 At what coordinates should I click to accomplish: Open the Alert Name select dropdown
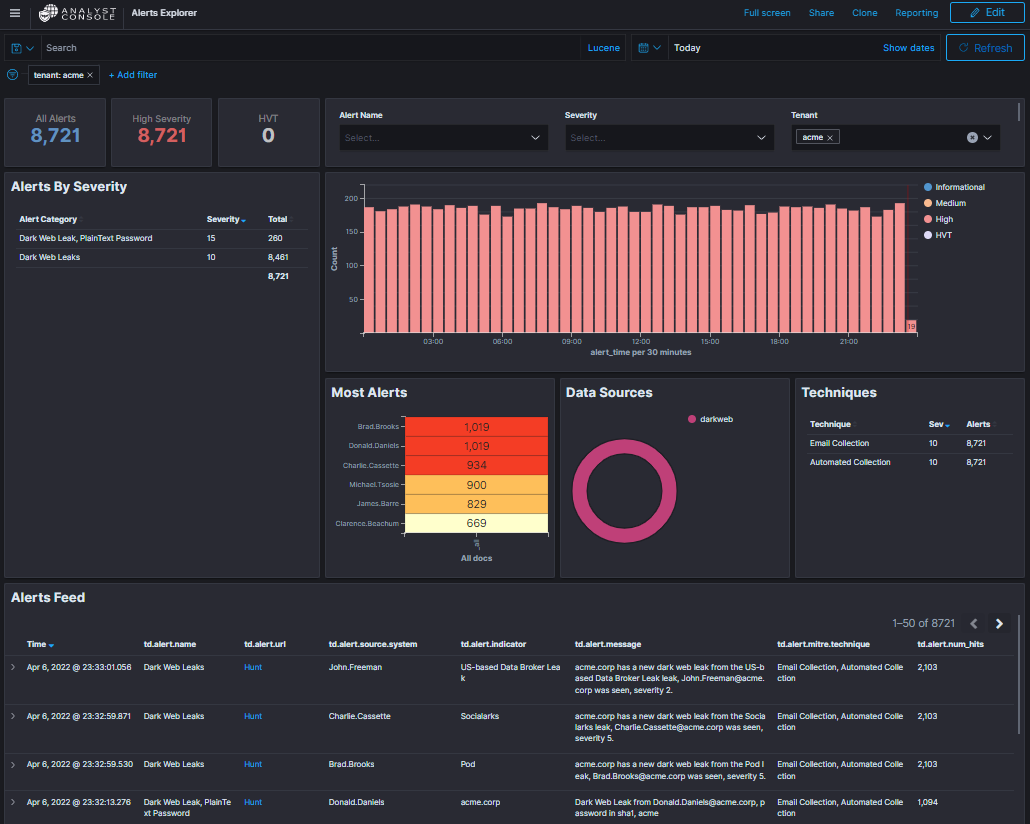[443, 137]
